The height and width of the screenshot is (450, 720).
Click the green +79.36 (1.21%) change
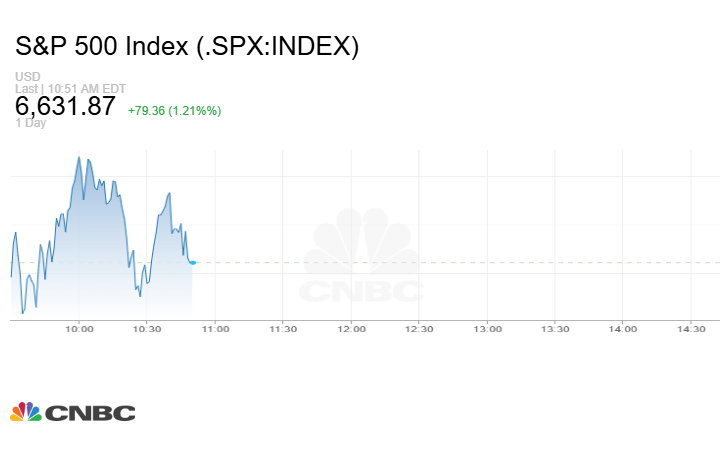click(x=174, y=110)
